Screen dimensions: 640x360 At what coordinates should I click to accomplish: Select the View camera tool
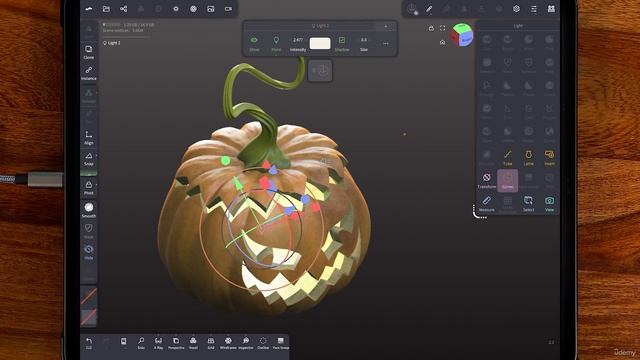point(549,203)
